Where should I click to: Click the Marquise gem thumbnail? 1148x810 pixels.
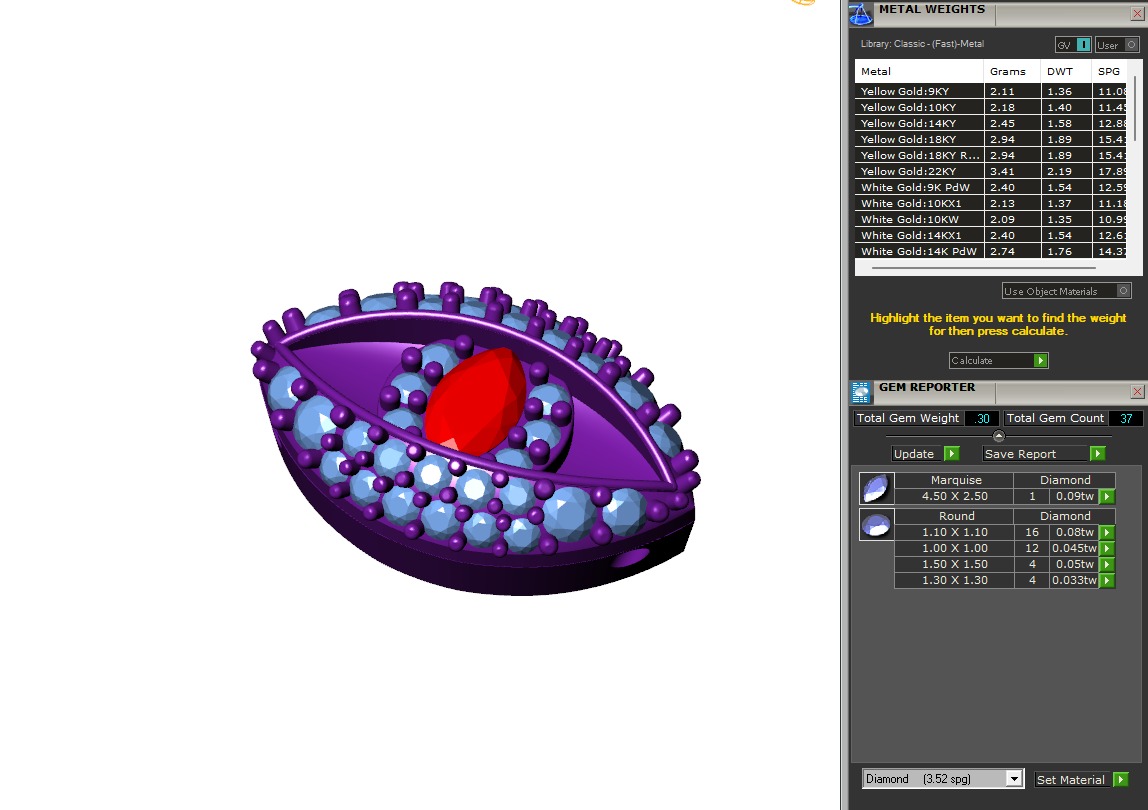876,488
